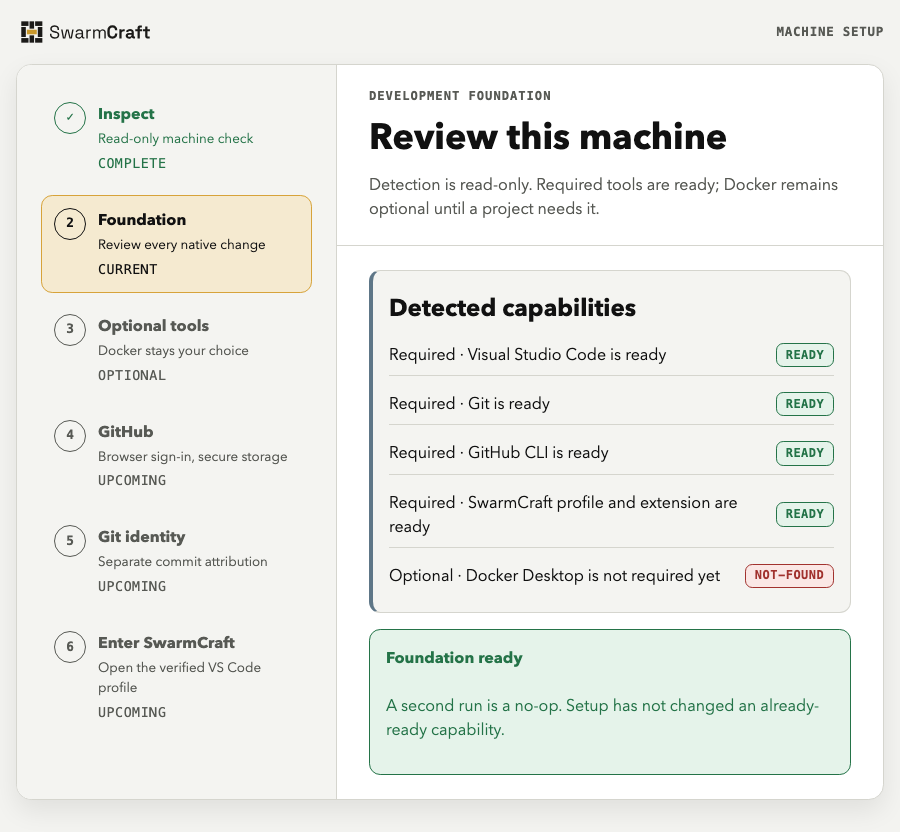Click 'A second run is a no-op' message
Screen dimensions: 900x832
coord(602,717)
